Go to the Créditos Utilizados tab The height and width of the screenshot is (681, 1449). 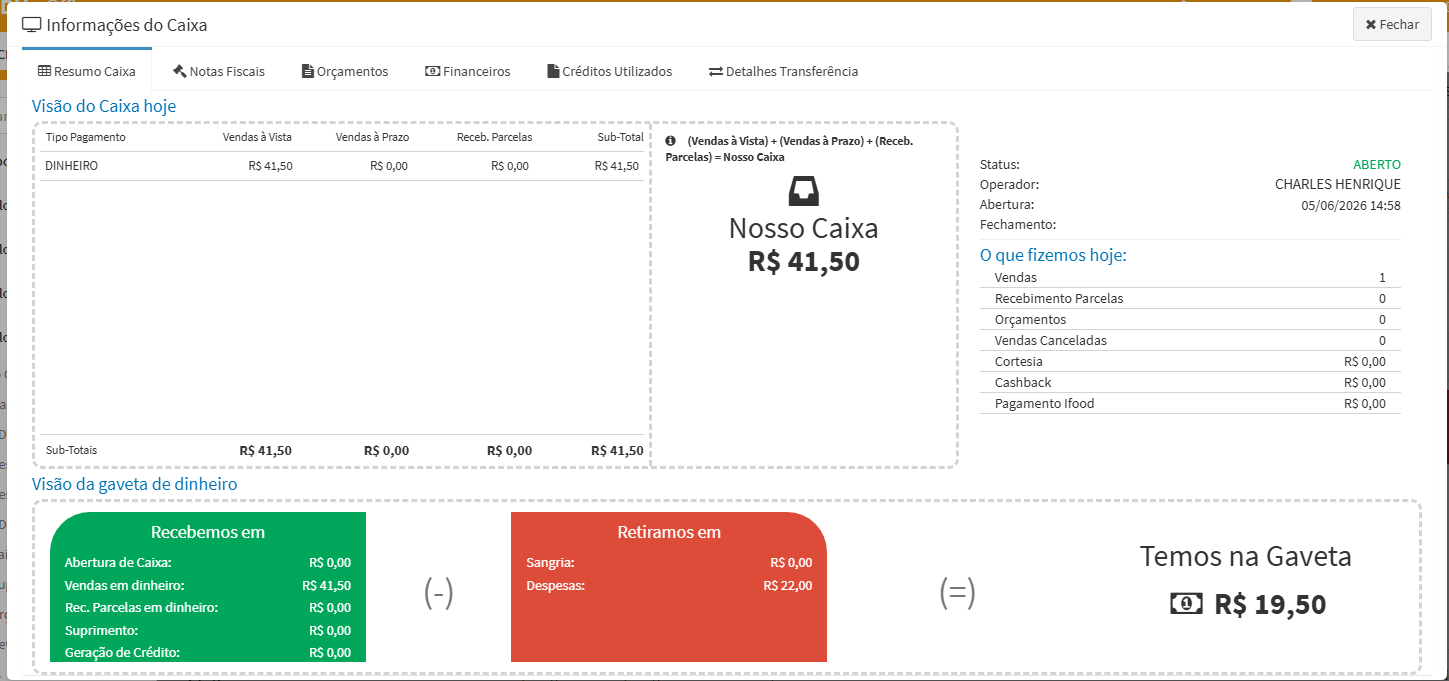(x=610, y=71)
